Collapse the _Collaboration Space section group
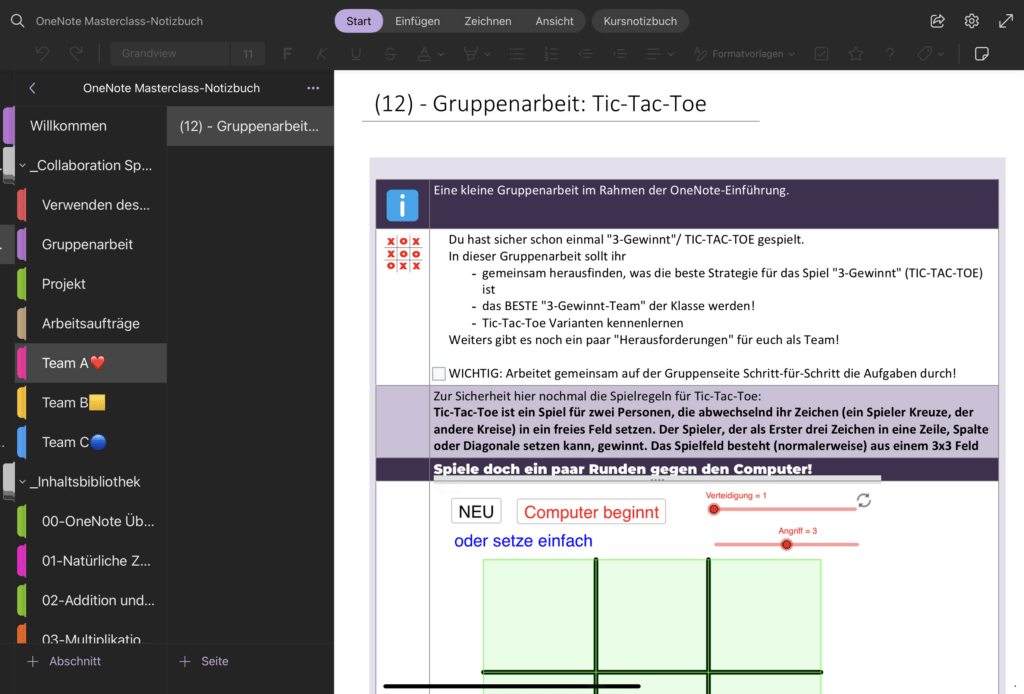1024x694 pixels. point(22,166)
